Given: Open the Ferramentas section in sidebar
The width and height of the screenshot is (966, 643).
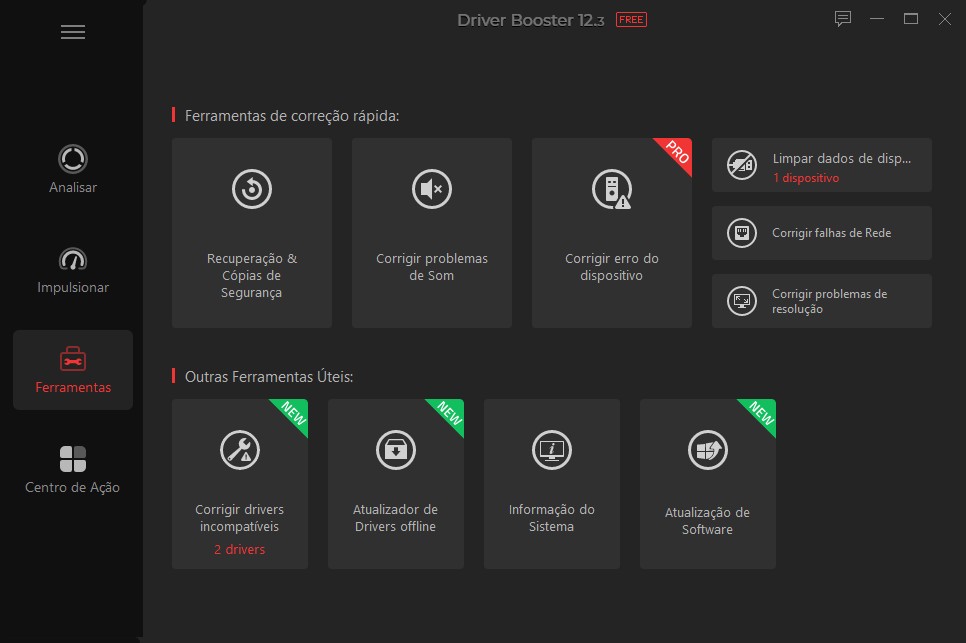Looking at the screenshot, I should 72,370.
